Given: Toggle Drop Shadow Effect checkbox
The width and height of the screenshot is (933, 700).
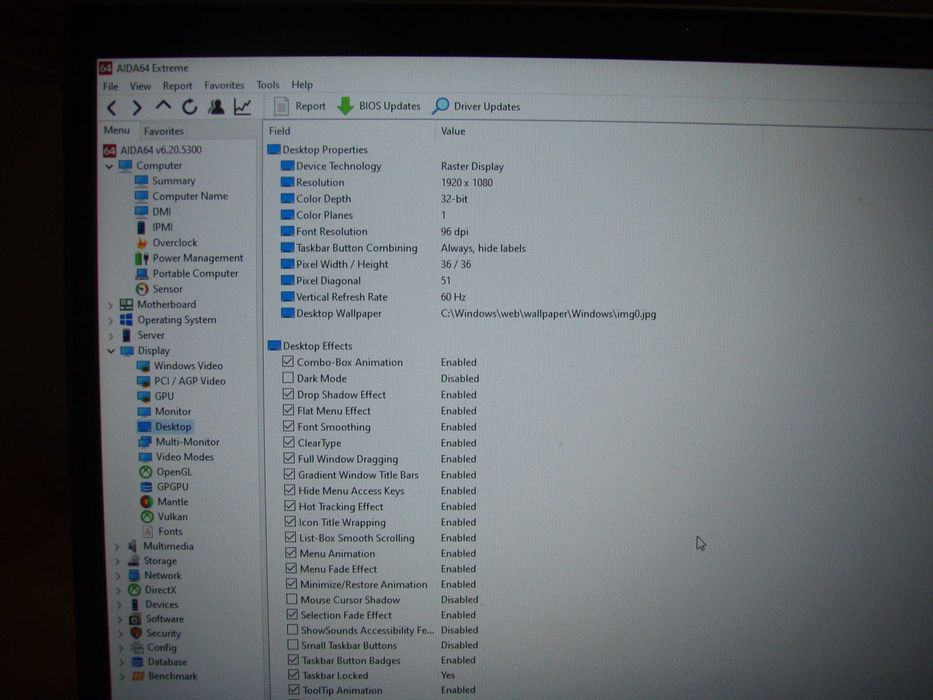Looking at the screenshot, I should (289, 393).
